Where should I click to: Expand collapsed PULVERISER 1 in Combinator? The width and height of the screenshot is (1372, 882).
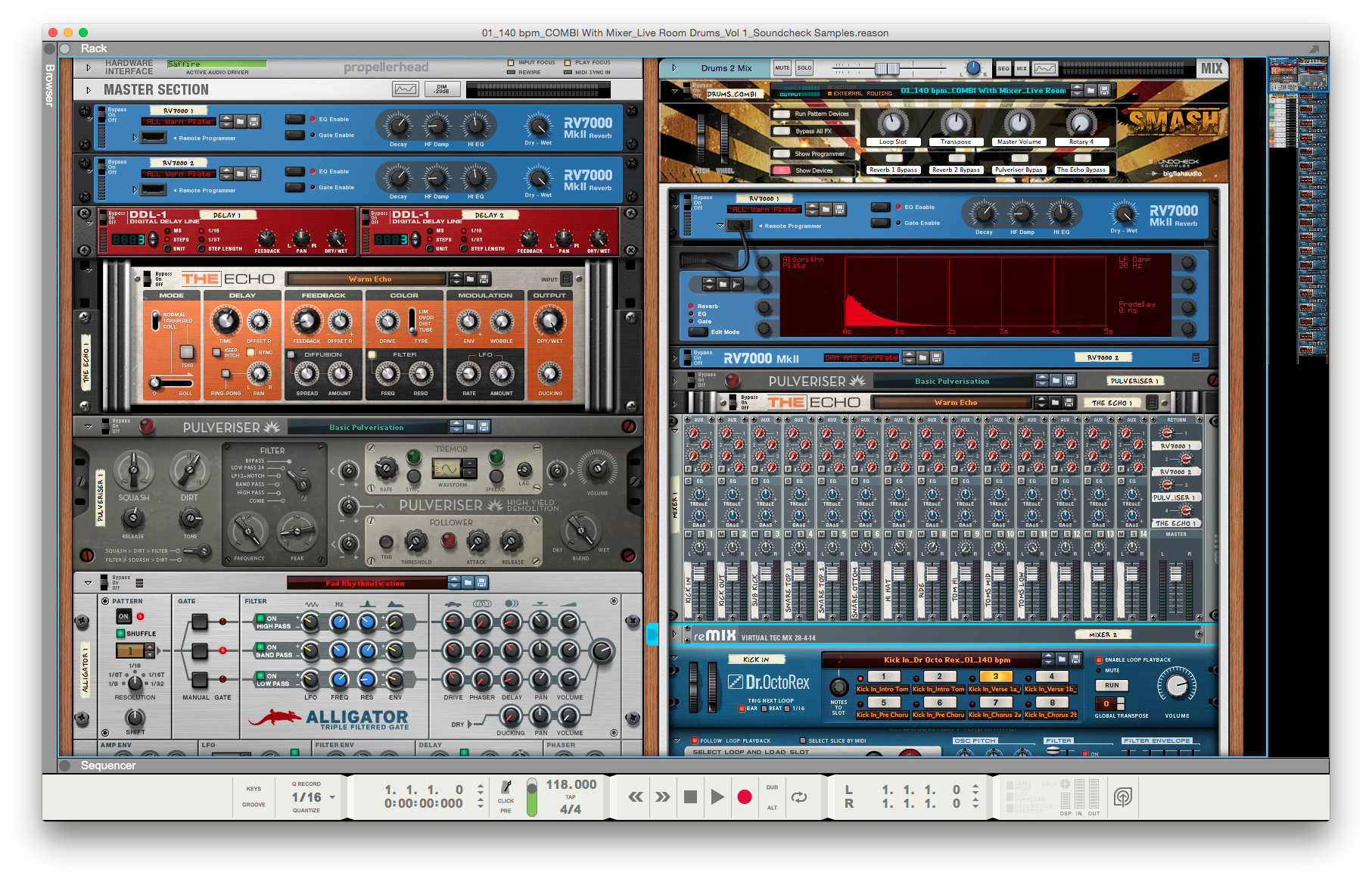click(x=675, y=381)
